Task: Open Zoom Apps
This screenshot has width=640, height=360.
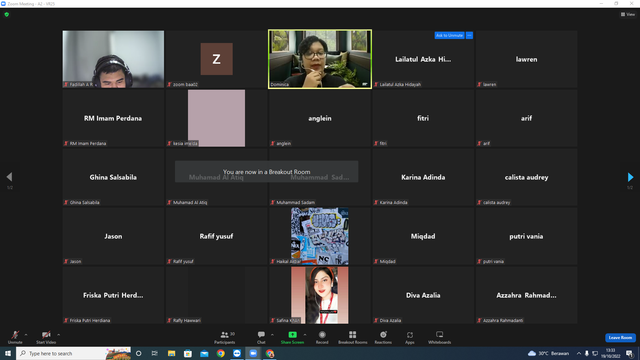Action: coord(410,337)
